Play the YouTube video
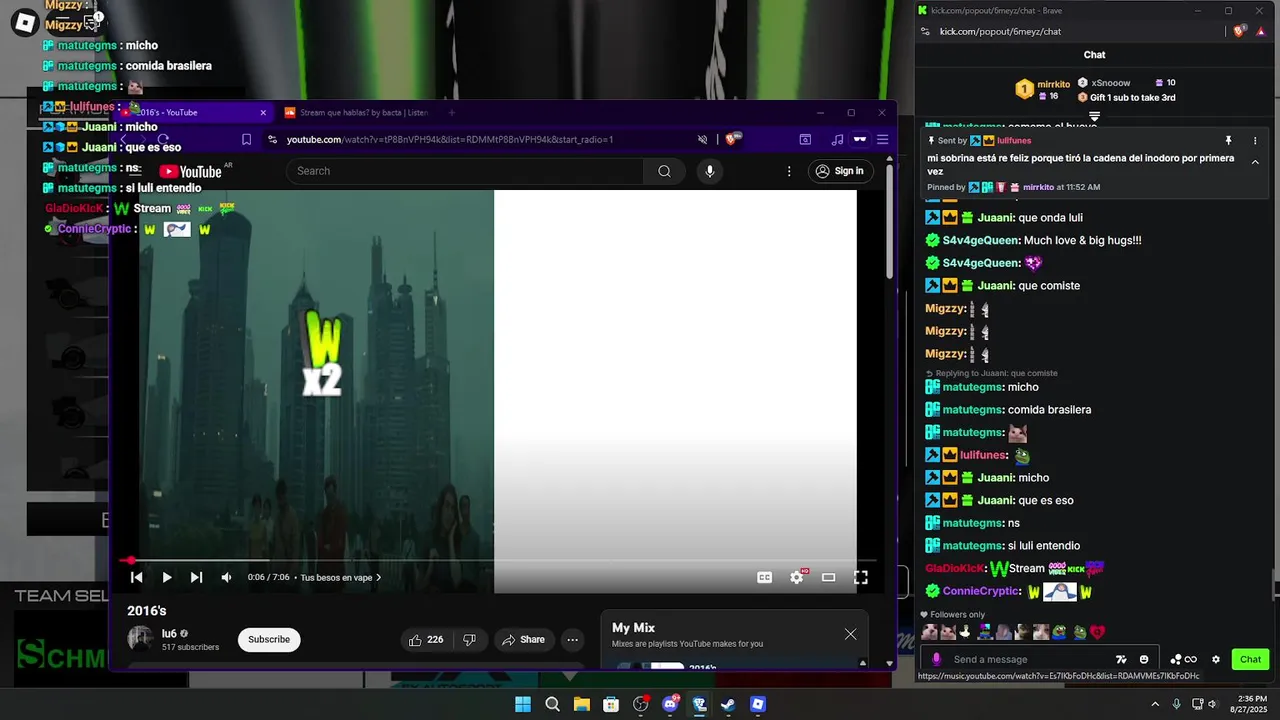The image size is (1280, 720). click(x=167, y=577)
